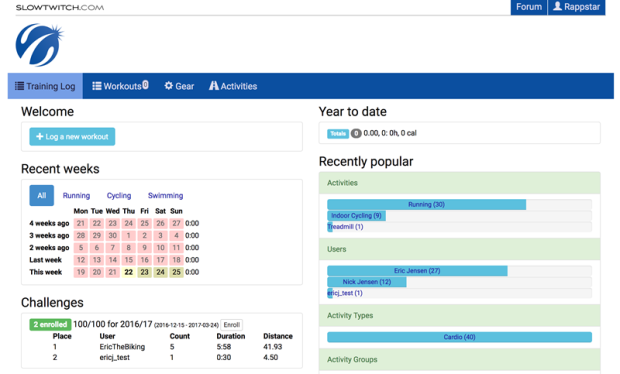Select the All filter pill
Screen dimensions: 620x374
click(x=42, y=195)
